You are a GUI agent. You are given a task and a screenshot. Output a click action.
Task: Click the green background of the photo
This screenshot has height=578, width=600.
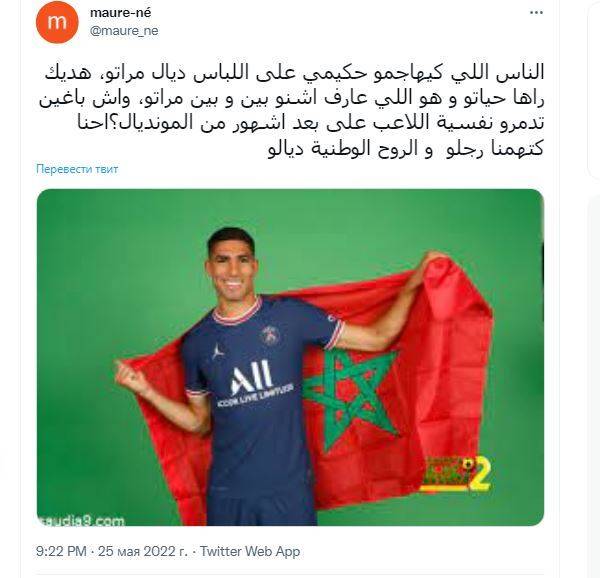[x=115, y=268]
